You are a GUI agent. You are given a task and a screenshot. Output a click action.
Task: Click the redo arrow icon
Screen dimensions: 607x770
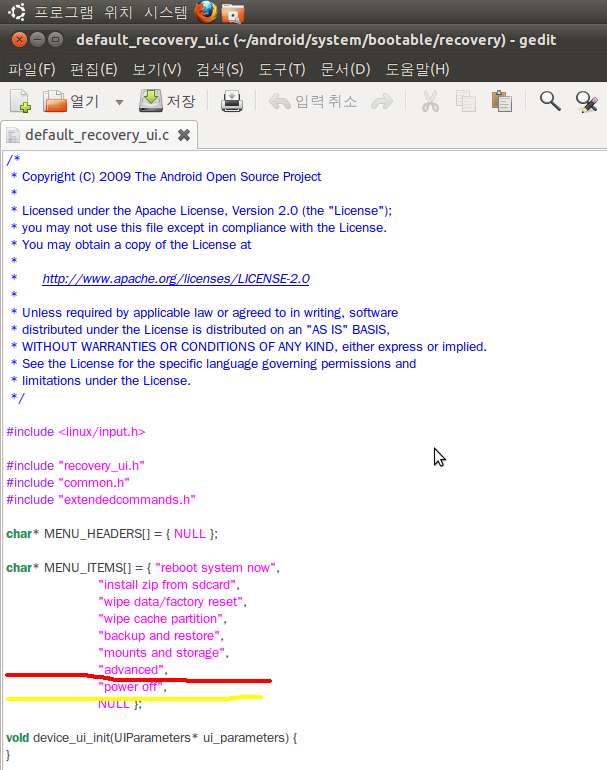coord(382,102)
